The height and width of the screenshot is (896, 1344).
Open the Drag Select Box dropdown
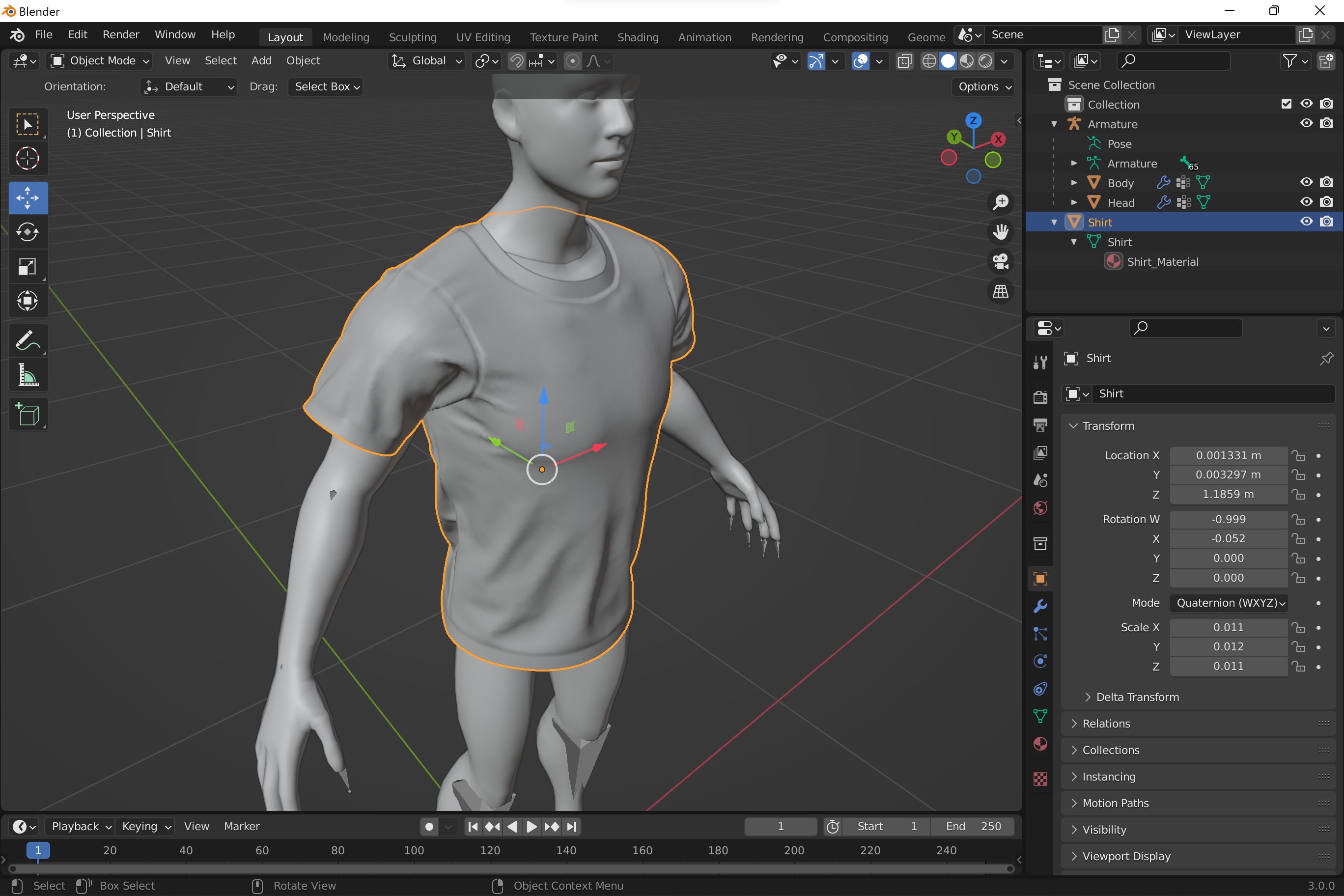[x=326, y=87]
